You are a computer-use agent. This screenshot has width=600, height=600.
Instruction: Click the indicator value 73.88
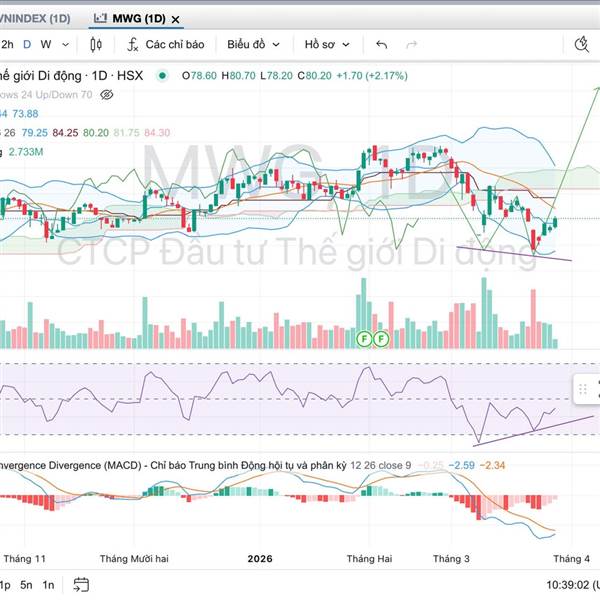(25, 114)
